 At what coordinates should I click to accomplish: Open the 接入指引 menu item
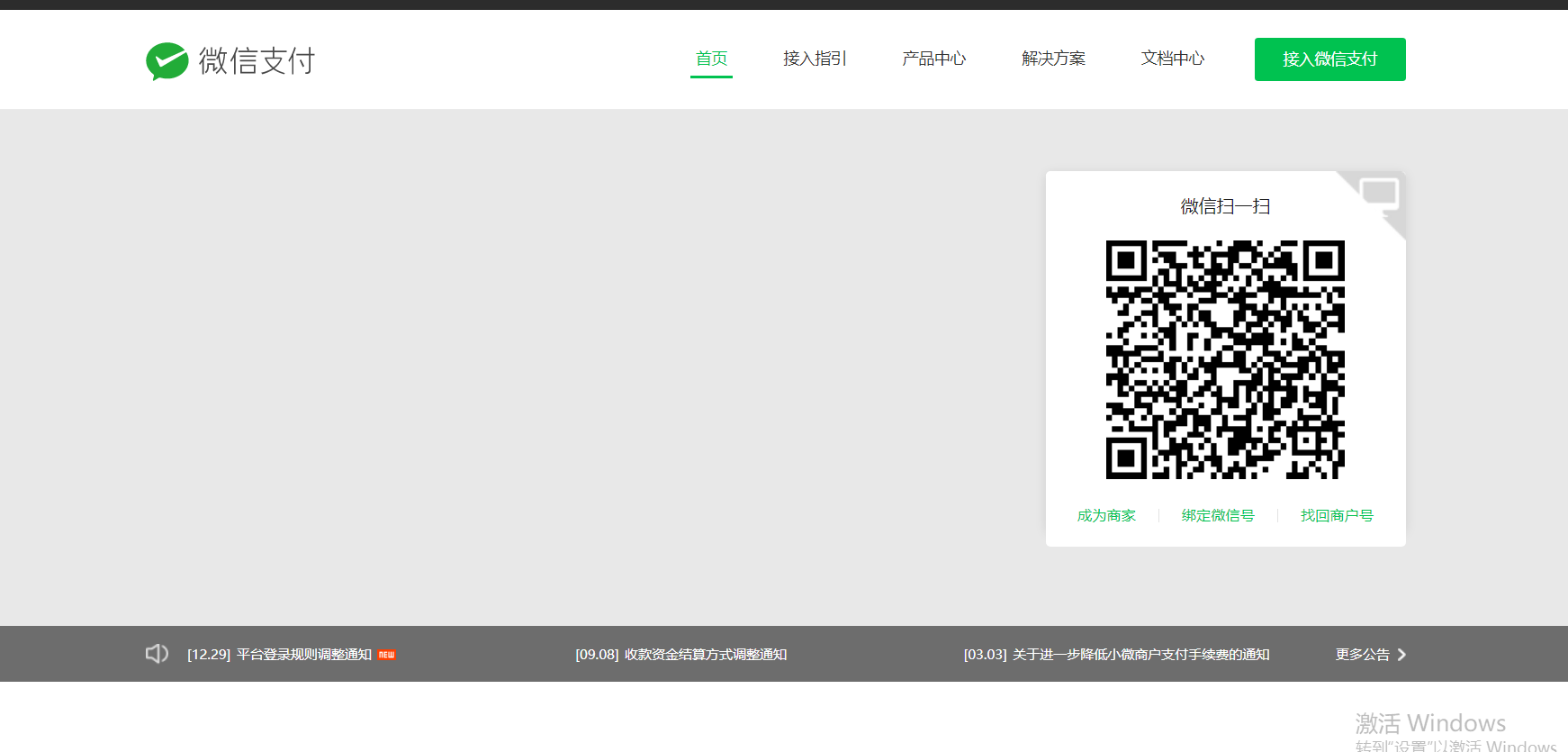coord(815,59)
